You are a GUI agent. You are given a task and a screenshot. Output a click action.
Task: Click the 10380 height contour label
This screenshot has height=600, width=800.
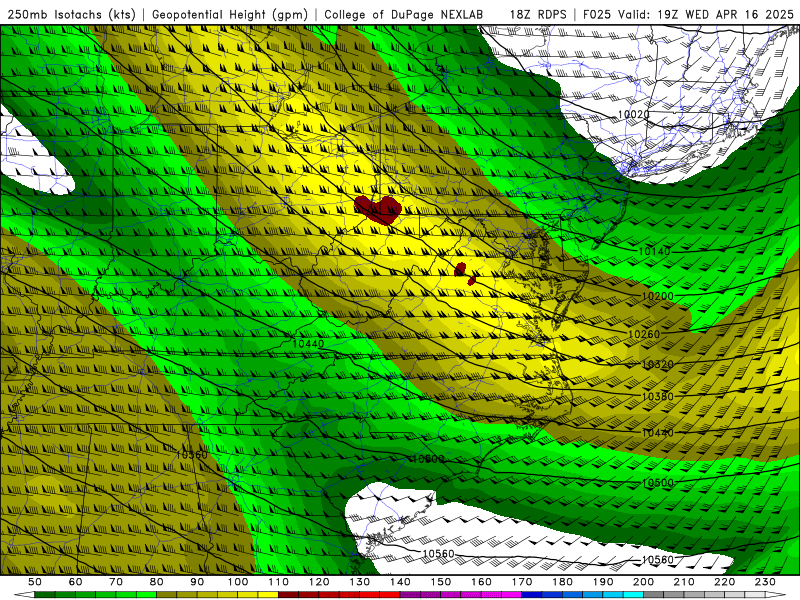click(x=657, y=396)
